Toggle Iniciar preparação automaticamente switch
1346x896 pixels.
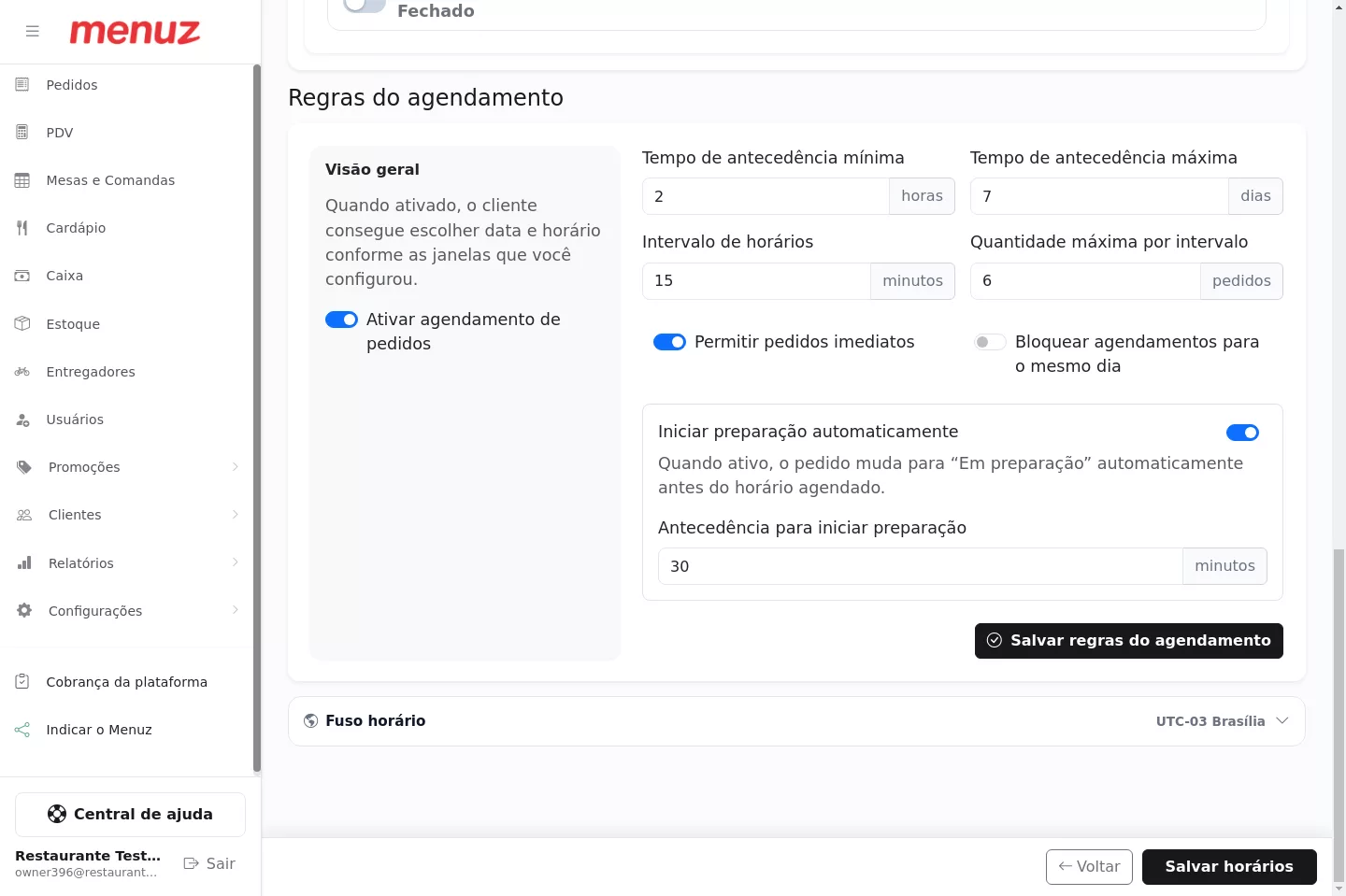1242,433
